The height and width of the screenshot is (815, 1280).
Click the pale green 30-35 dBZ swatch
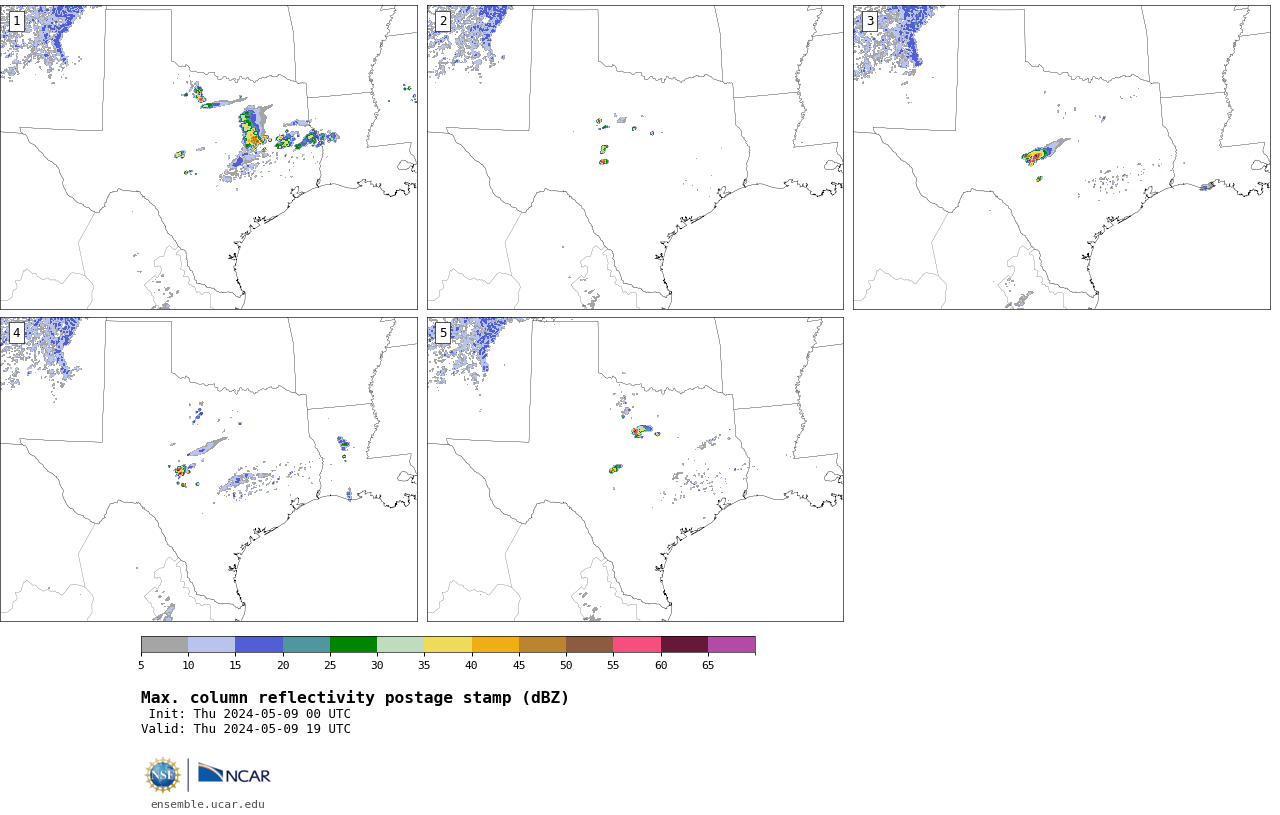click(401, 644)
